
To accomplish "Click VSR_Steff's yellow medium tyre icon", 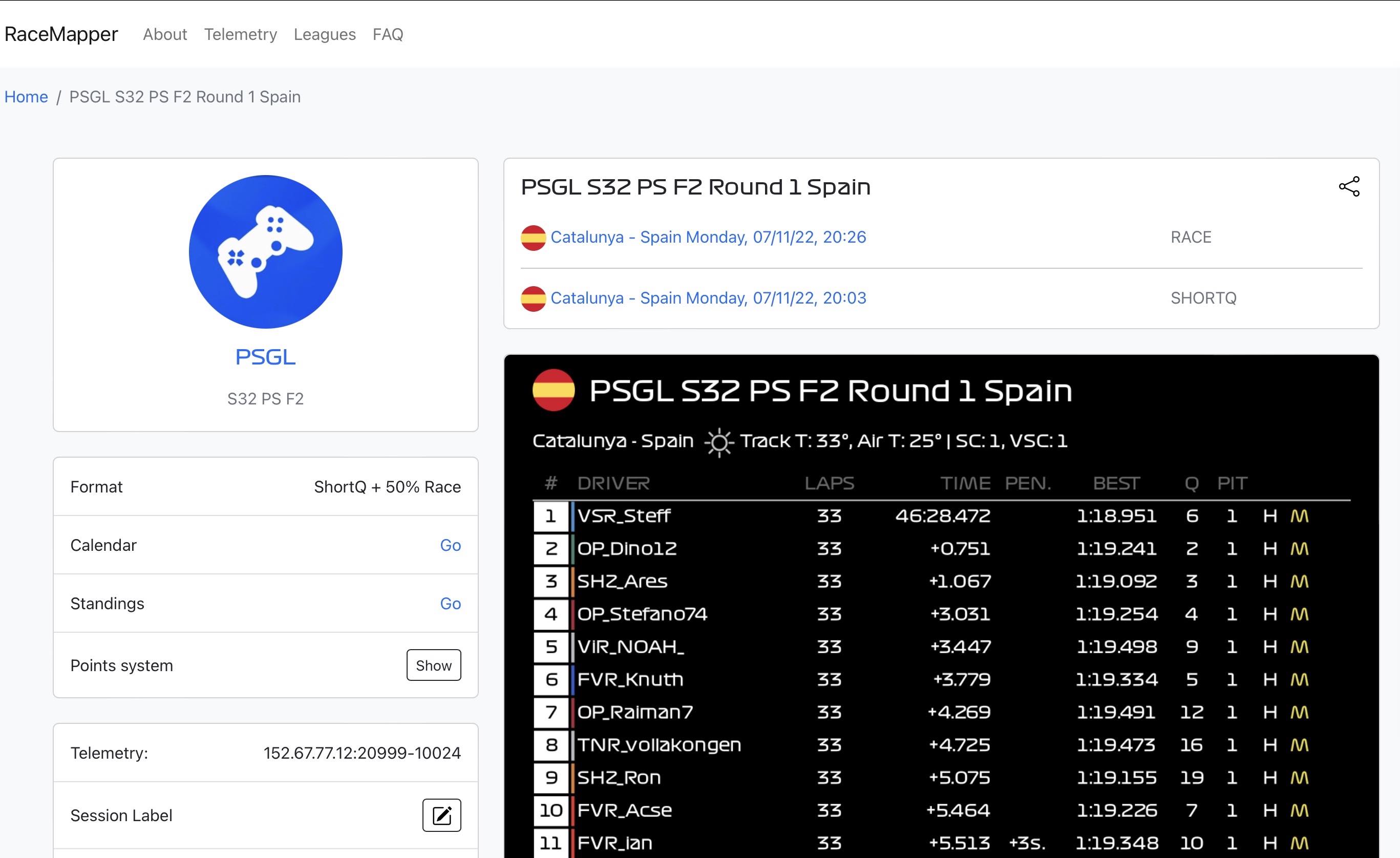I will click(x=1300, y=516).
